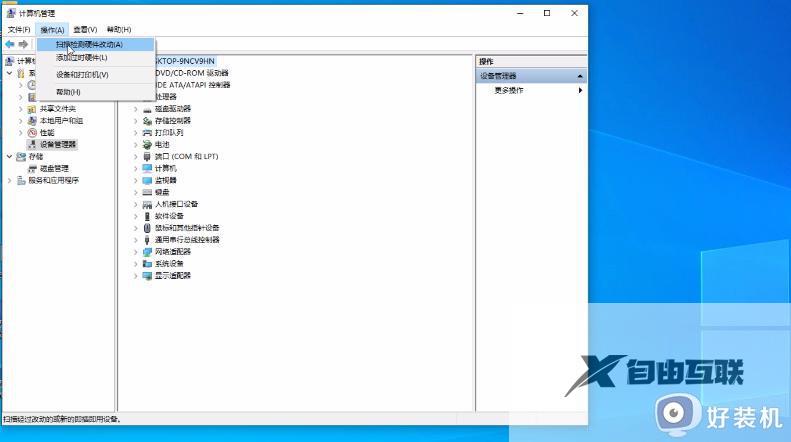
Task: Open the 更多操作 submenu arrow
Action: coord(580,90)
